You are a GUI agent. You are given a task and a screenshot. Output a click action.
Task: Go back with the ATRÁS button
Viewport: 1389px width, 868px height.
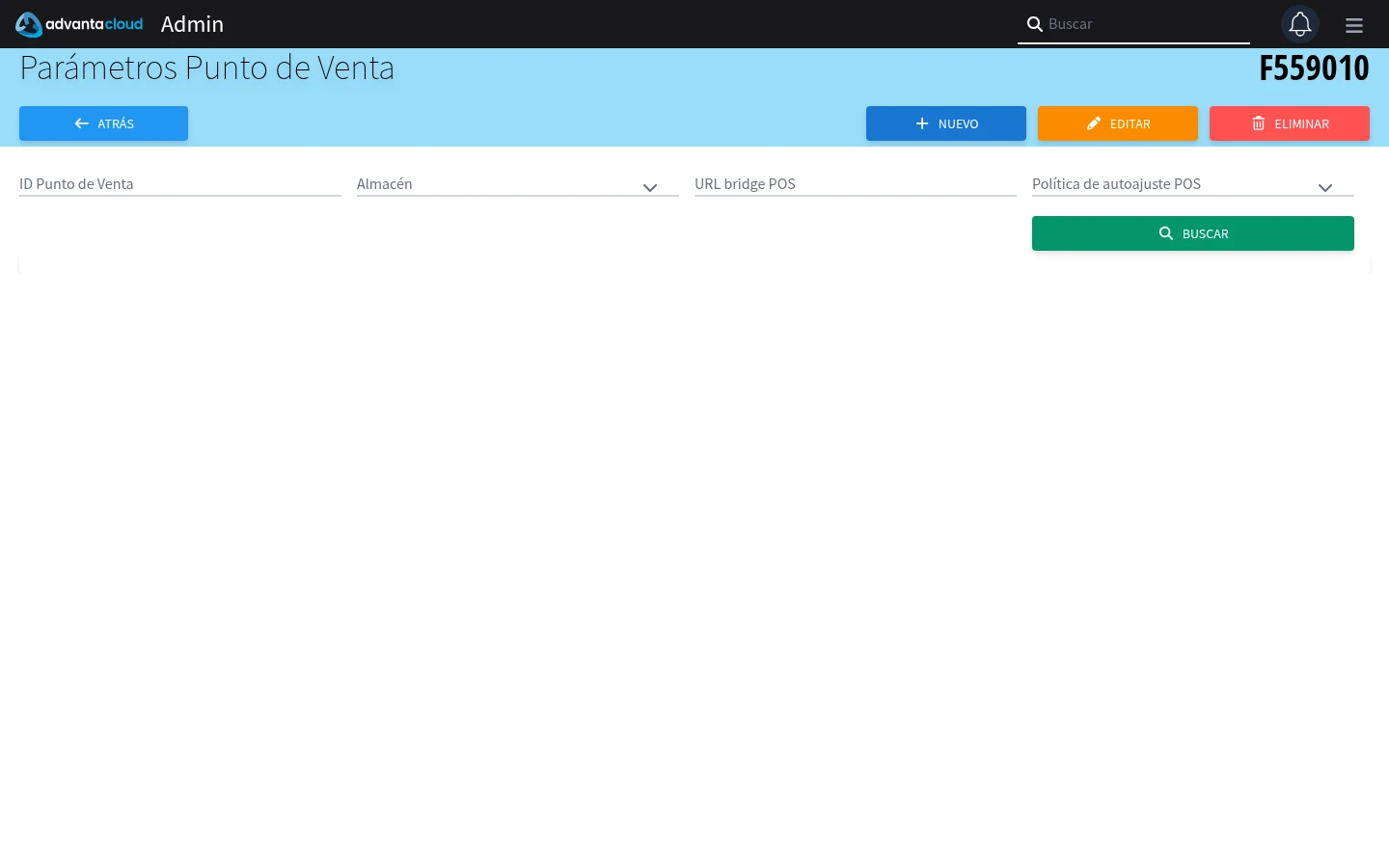[103, 123]
